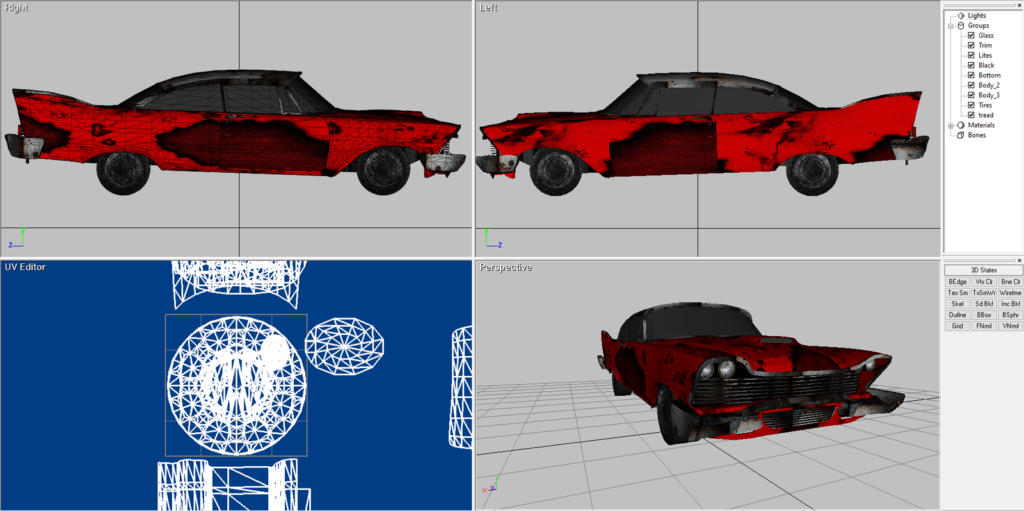Close the scene tree panel

pyautogui.click(x=1017, y=5)
